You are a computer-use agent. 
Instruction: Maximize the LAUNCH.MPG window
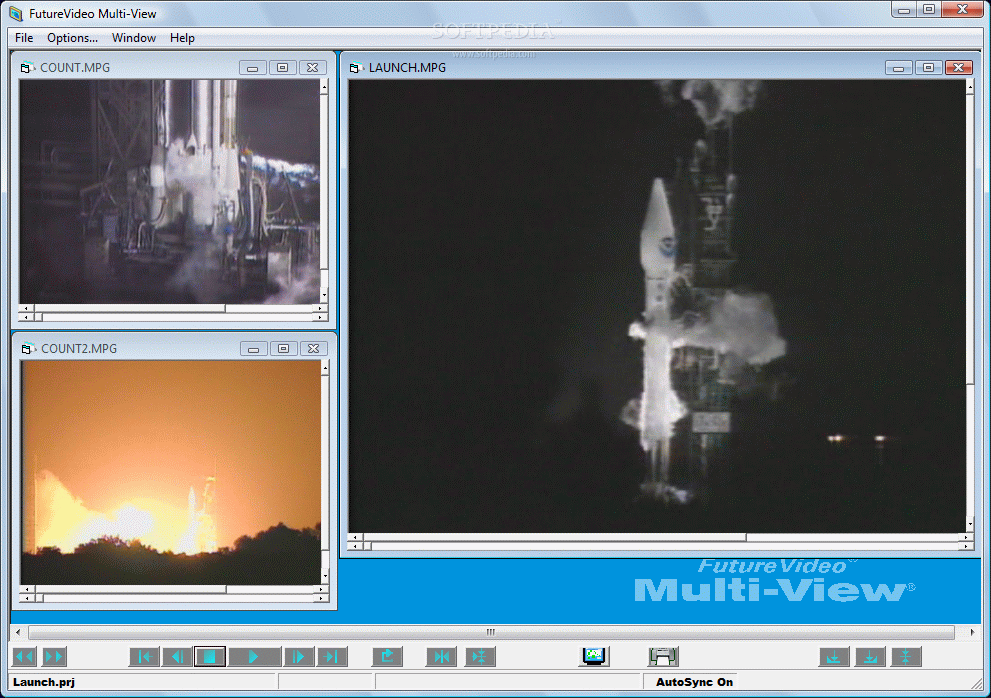[928, 68]
